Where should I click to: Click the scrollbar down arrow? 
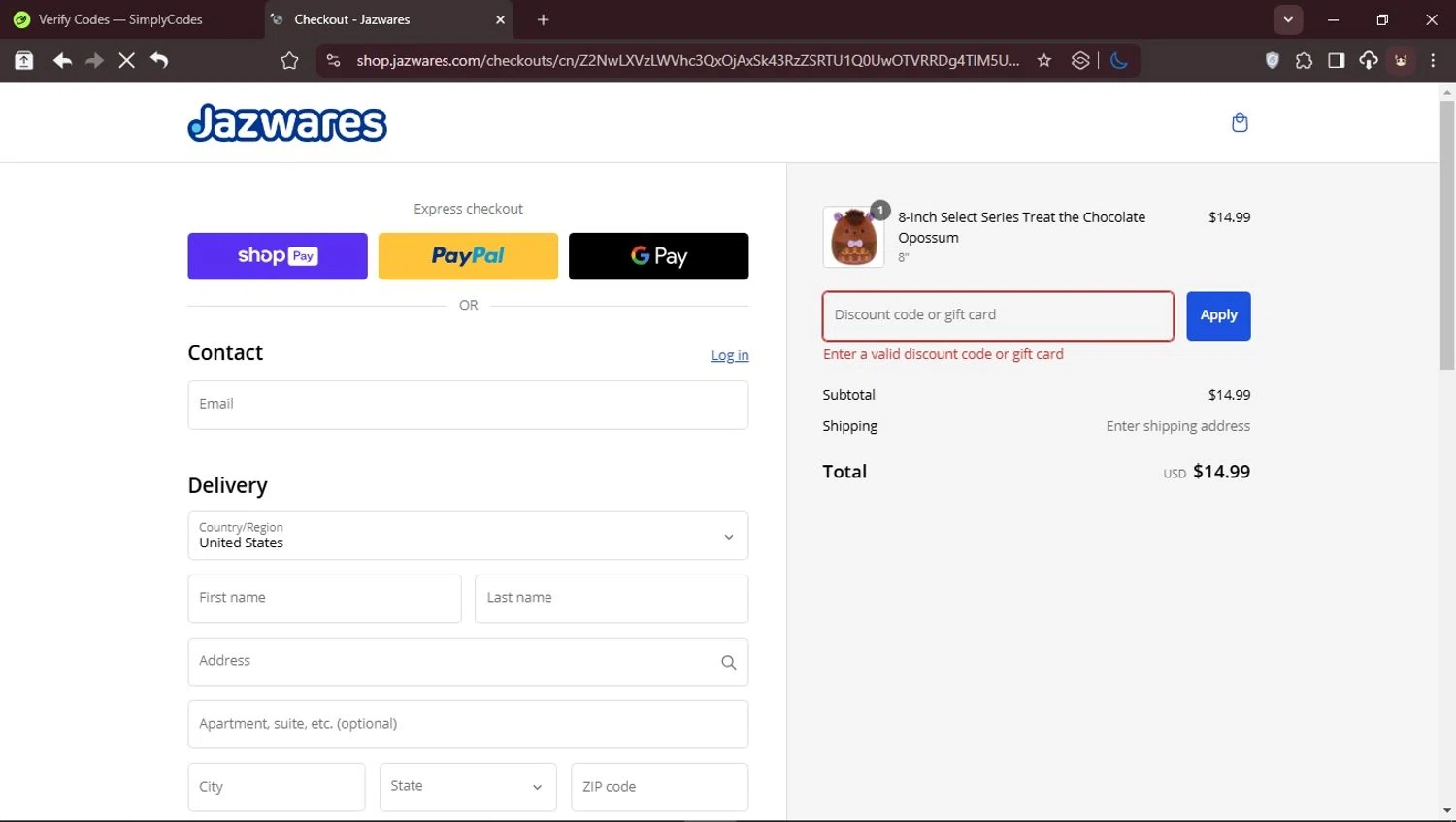point(1447,810)
